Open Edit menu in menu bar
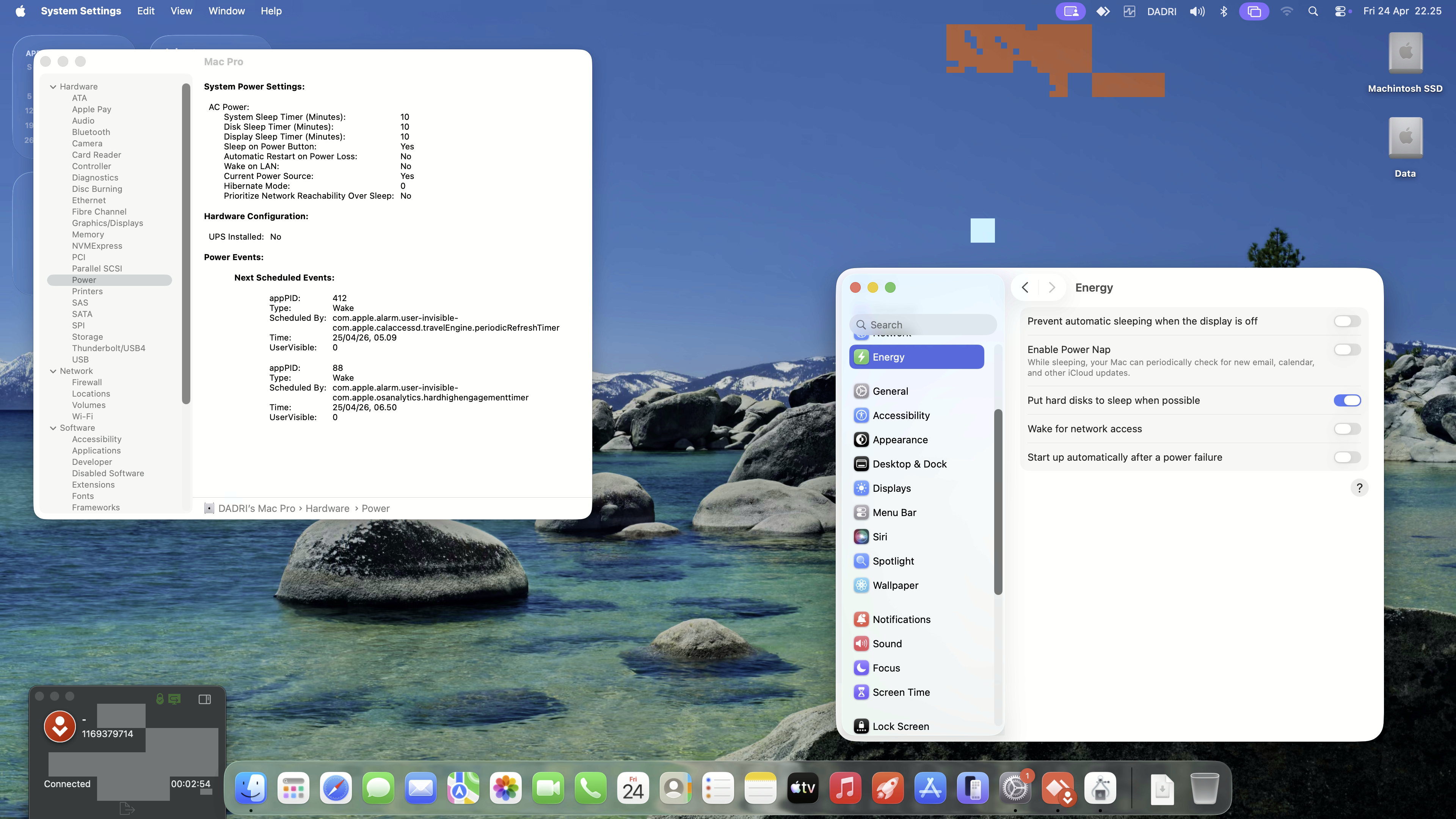1456x819 pixels. (x=146, y=11)
